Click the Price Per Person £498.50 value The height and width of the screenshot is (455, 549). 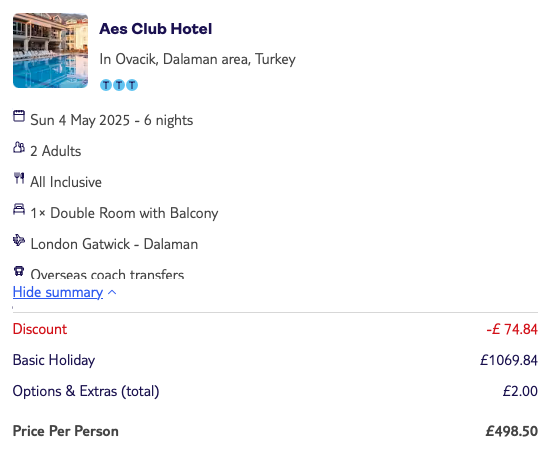[512, 431]
